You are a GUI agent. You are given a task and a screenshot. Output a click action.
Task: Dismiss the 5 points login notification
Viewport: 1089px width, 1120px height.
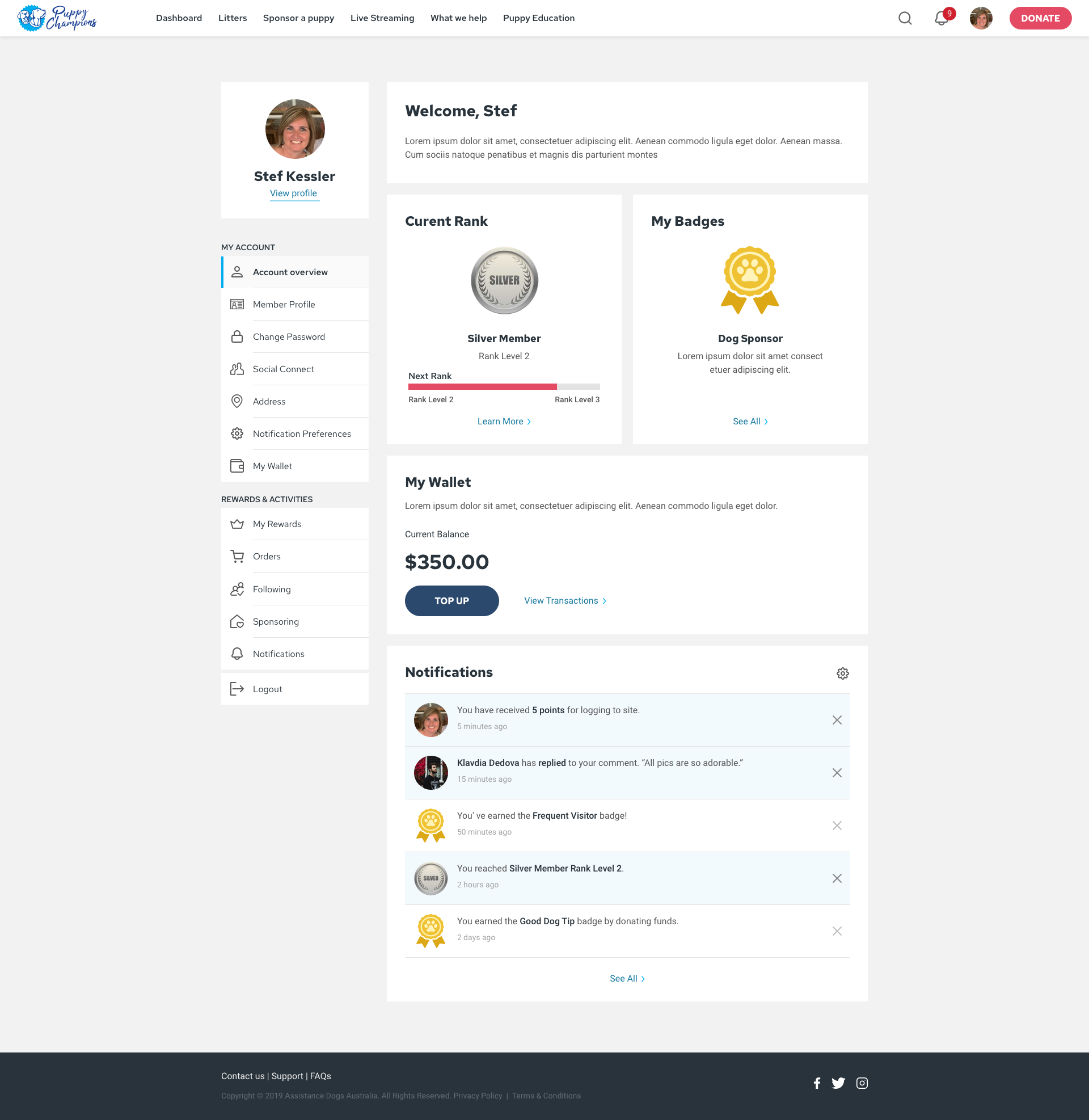point(836,719)
